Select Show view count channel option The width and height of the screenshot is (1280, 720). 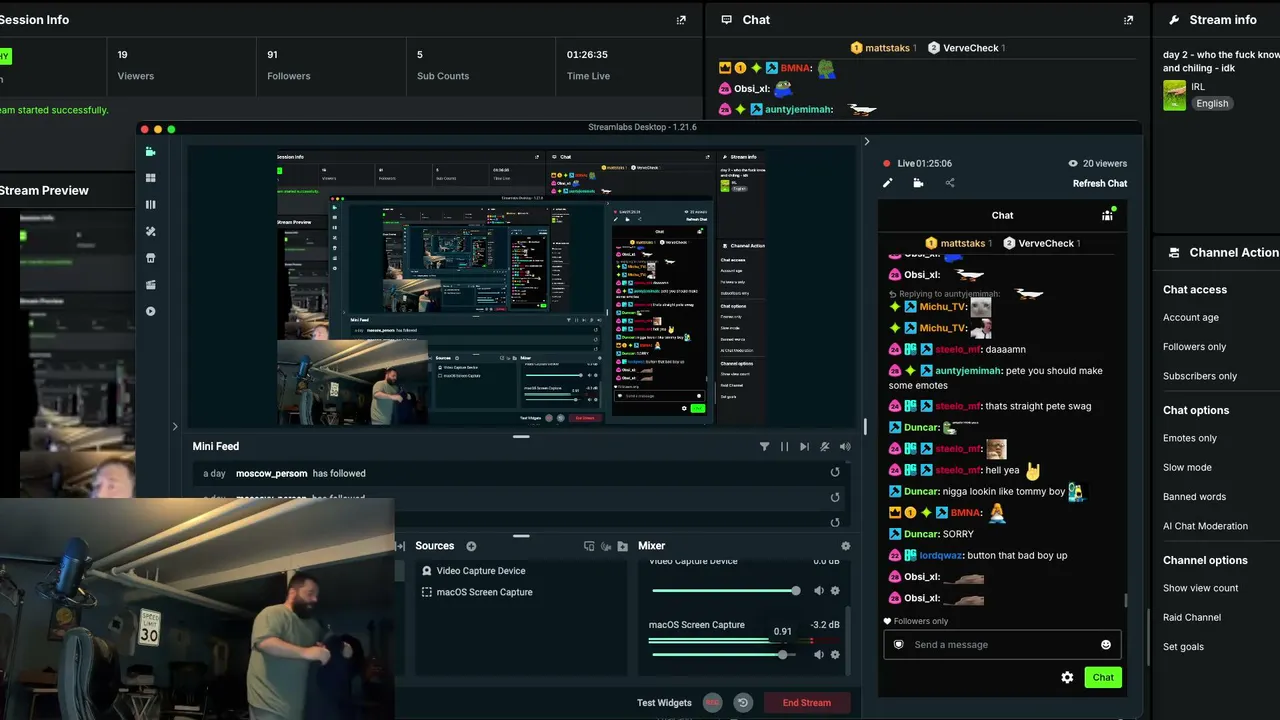tap(1201, 588)
